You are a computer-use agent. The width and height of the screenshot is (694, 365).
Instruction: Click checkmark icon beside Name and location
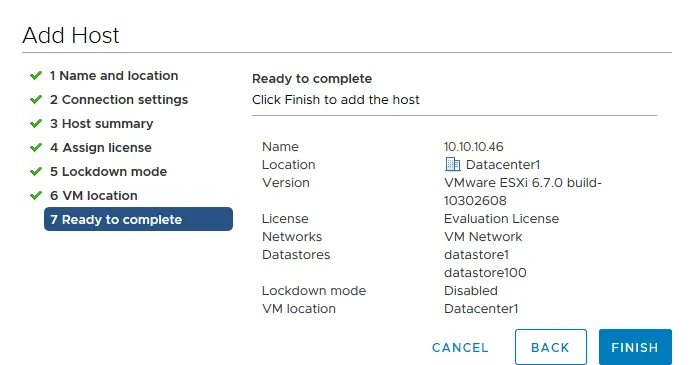36,76
